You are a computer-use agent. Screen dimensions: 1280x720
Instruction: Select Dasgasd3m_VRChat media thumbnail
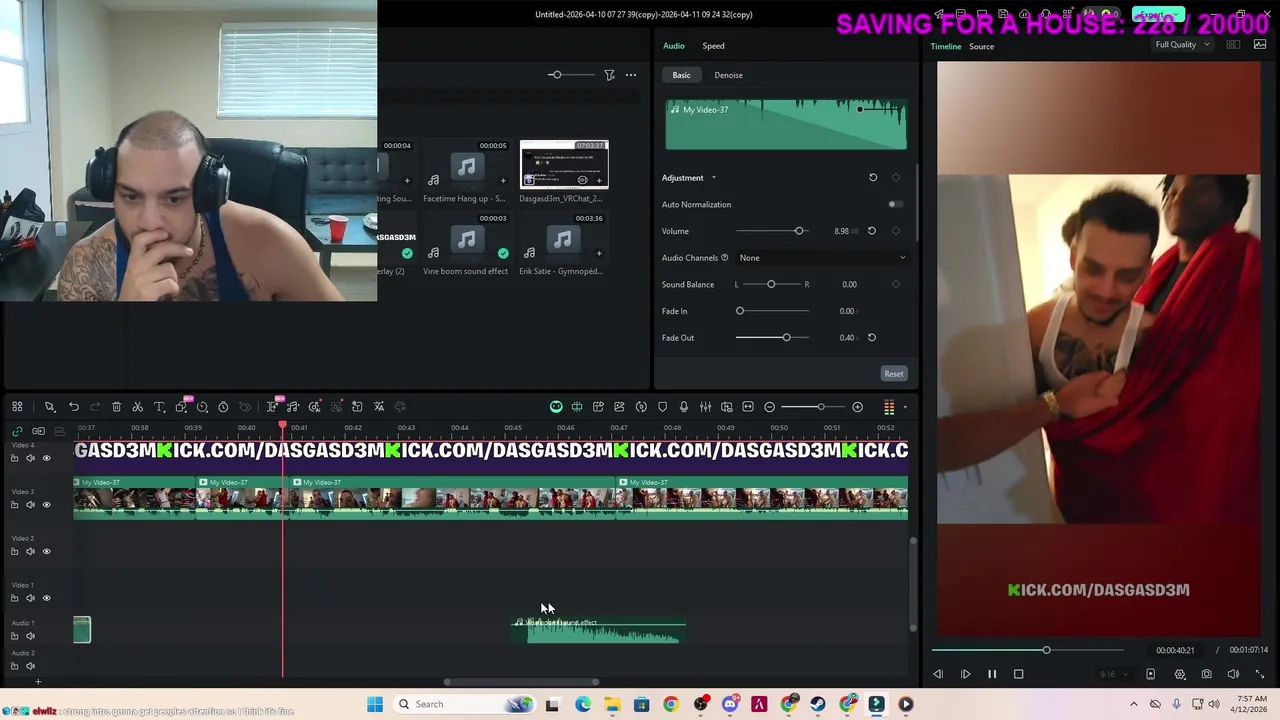pyautogui.click(x=564, y=164)
